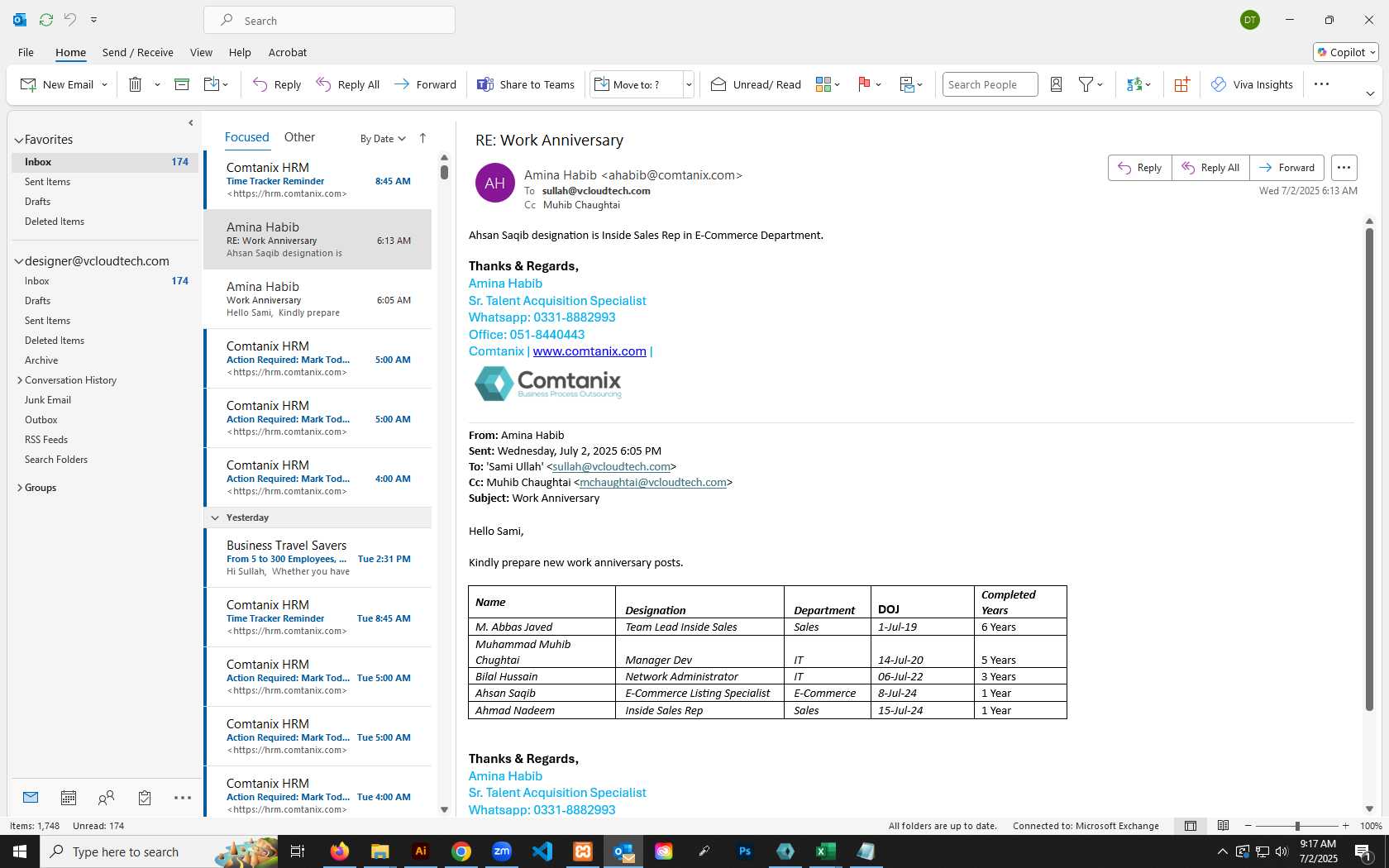Viewport: 1389px width, 868px height.
Task: Open New Email dropdown arrow
Action: click(x=104, y=85)
